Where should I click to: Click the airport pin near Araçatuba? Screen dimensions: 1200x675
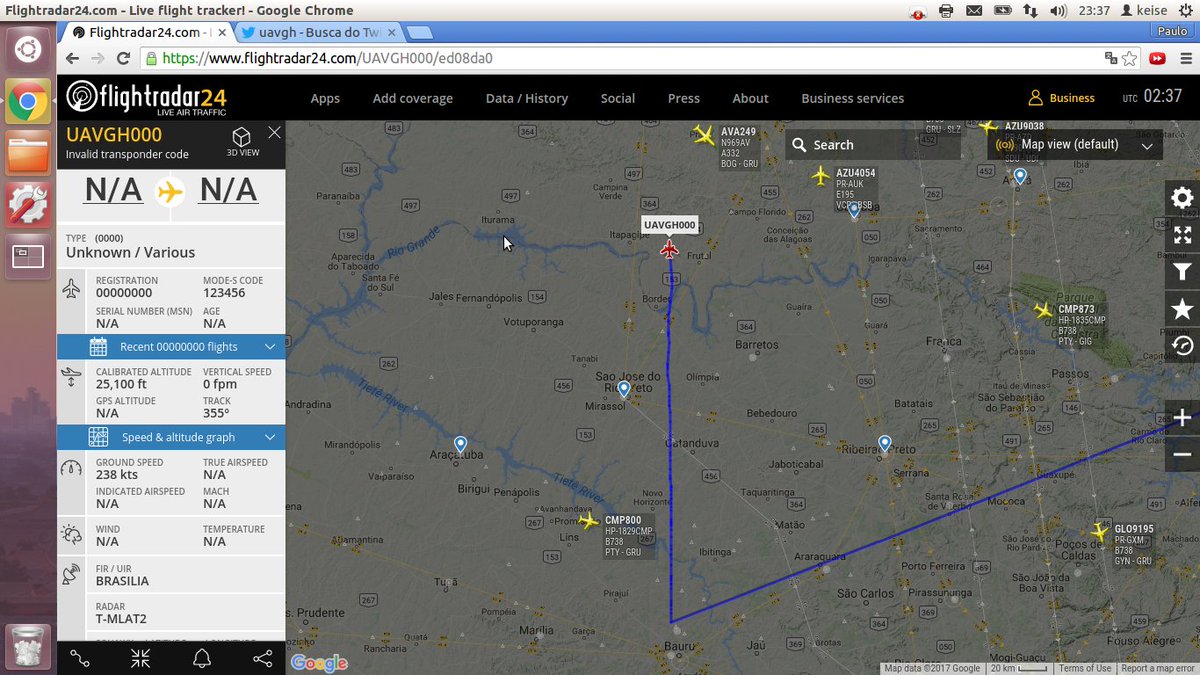point(460,444)
